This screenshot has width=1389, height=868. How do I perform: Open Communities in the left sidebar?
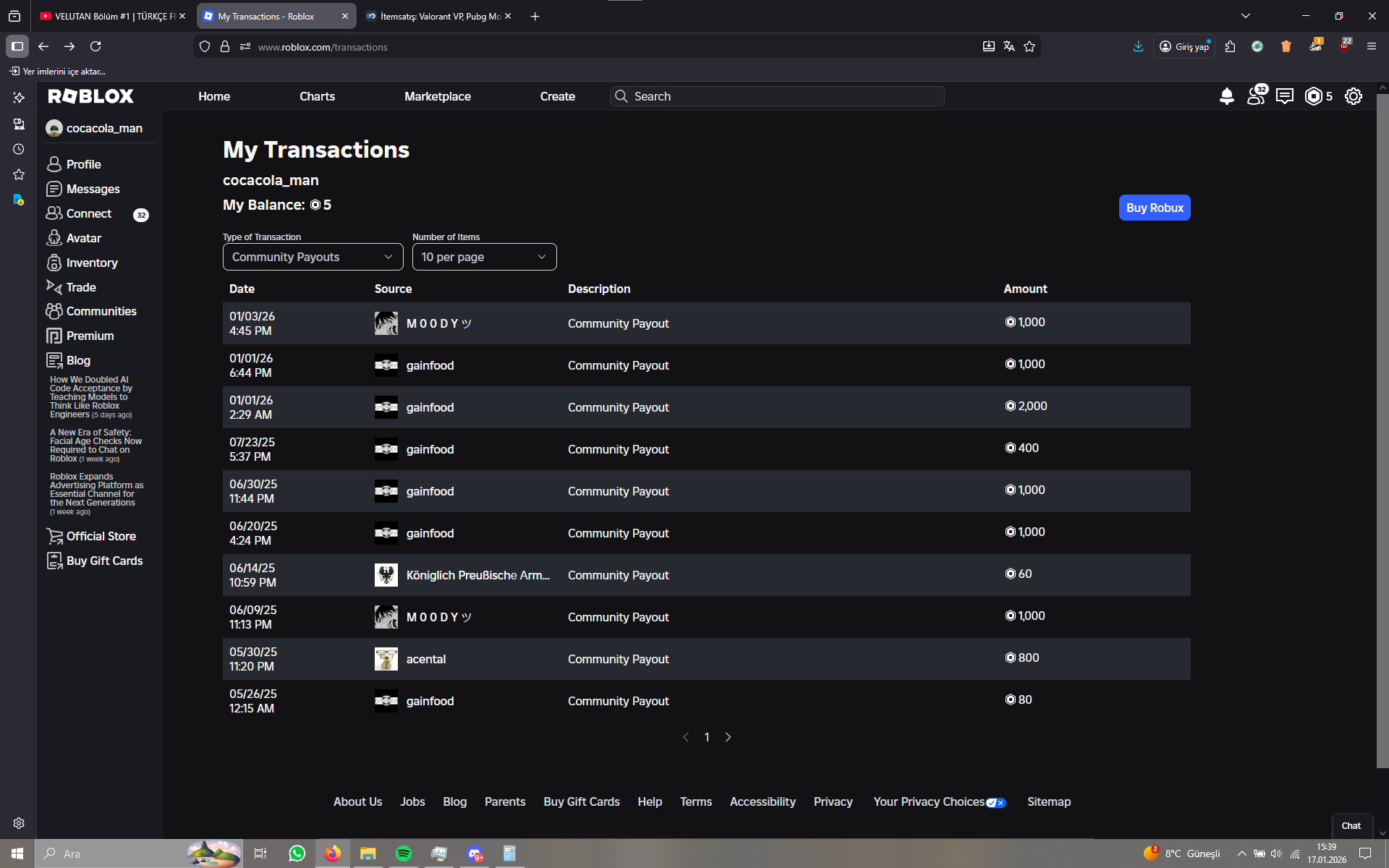point(91,311)
